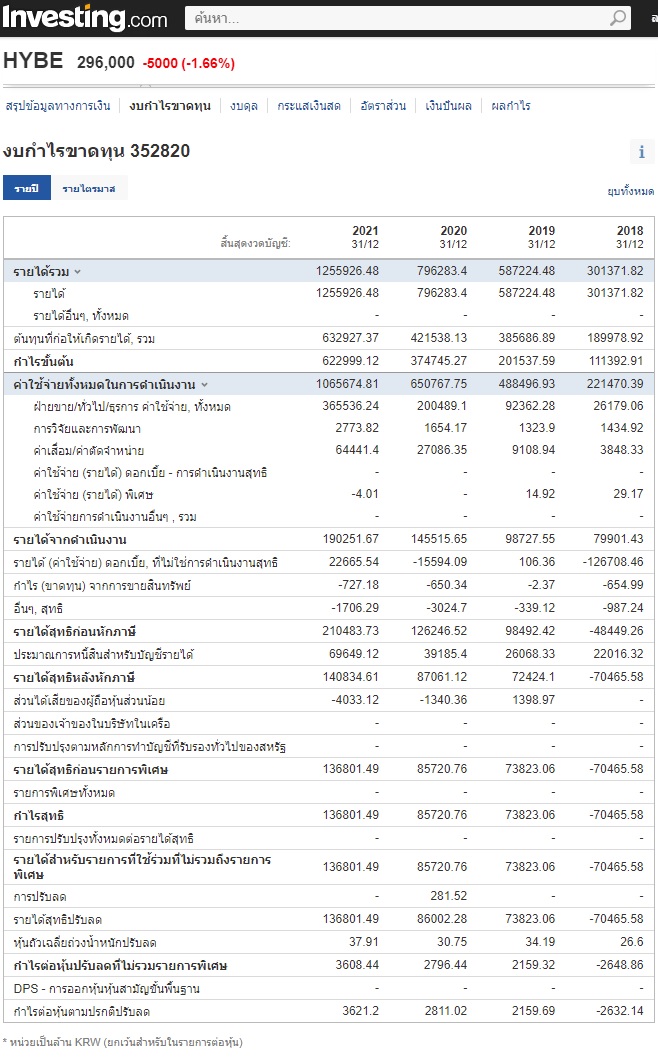Image resolution: width=658 pixels, height=1058 pixels.
Task: Click 190251.67 operating income value
Action: click(351, 539)
